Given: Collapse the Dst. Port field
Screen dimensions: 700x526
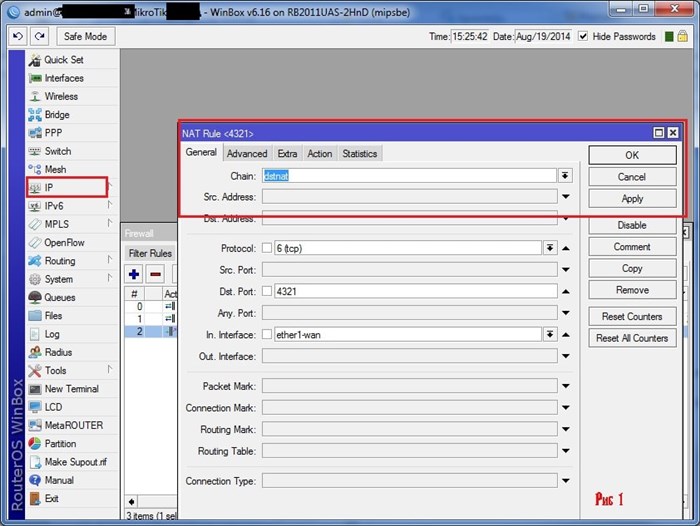Looking at the screenshot, I should (566, 292).
